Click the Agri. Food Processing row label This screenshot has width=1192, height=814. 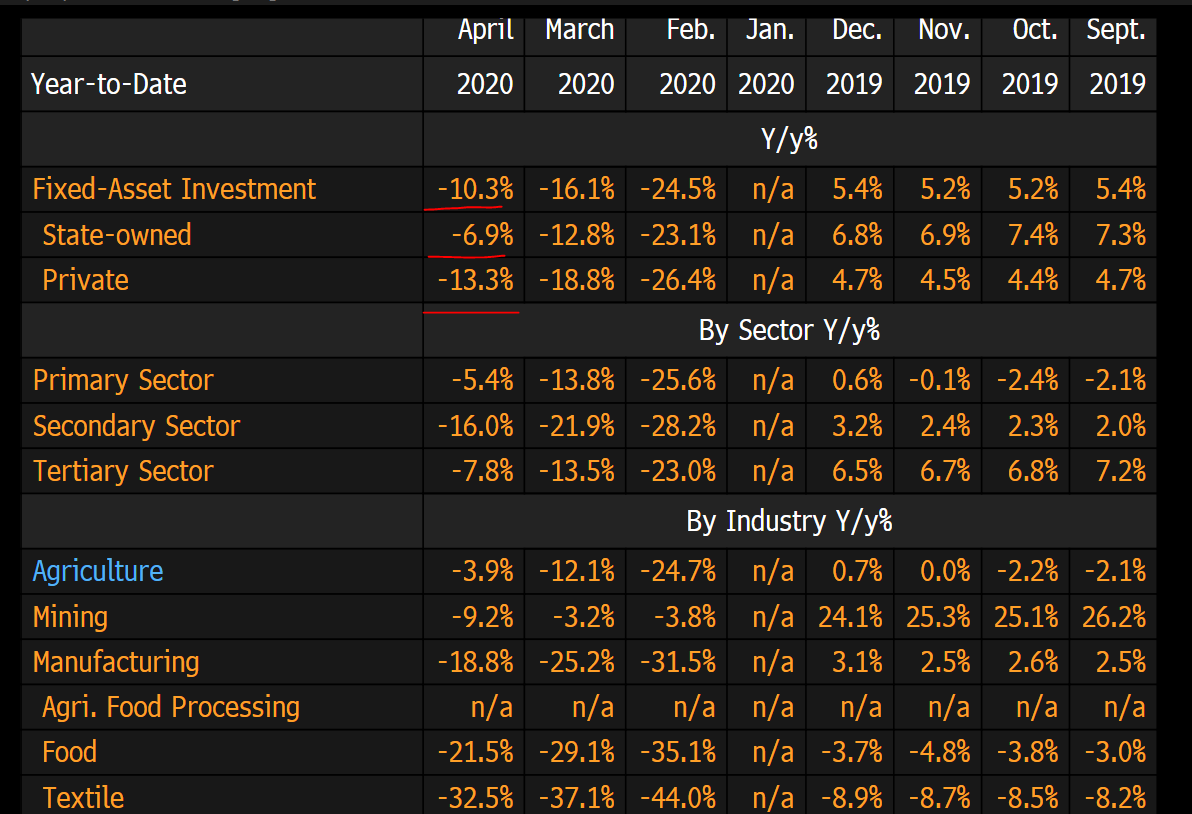click(x=171, y=707)
